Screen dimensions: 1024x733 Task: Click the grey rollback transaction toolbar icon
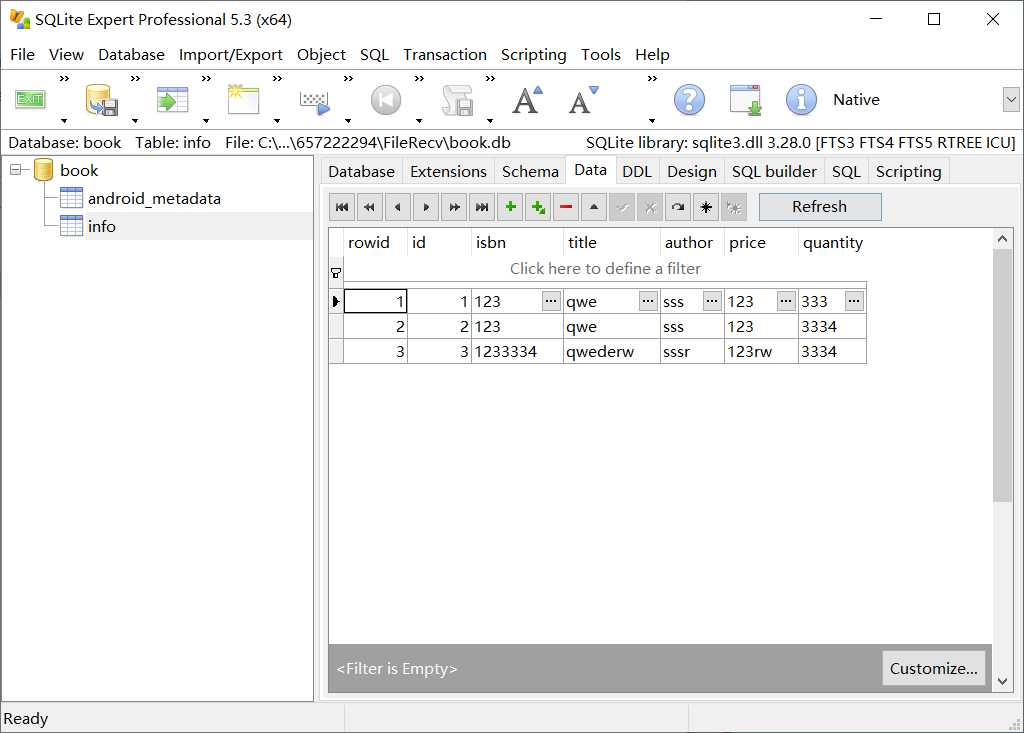(385, 100)
